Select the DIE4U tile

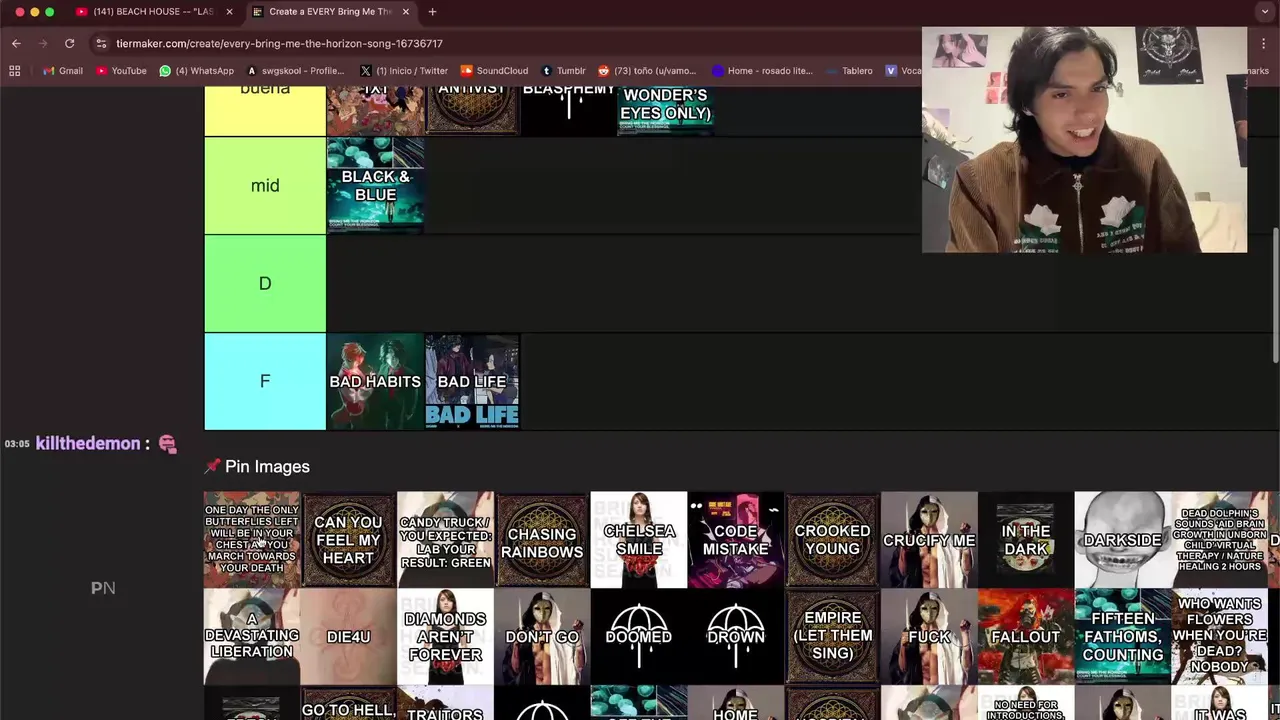click(x=348, y=637)
